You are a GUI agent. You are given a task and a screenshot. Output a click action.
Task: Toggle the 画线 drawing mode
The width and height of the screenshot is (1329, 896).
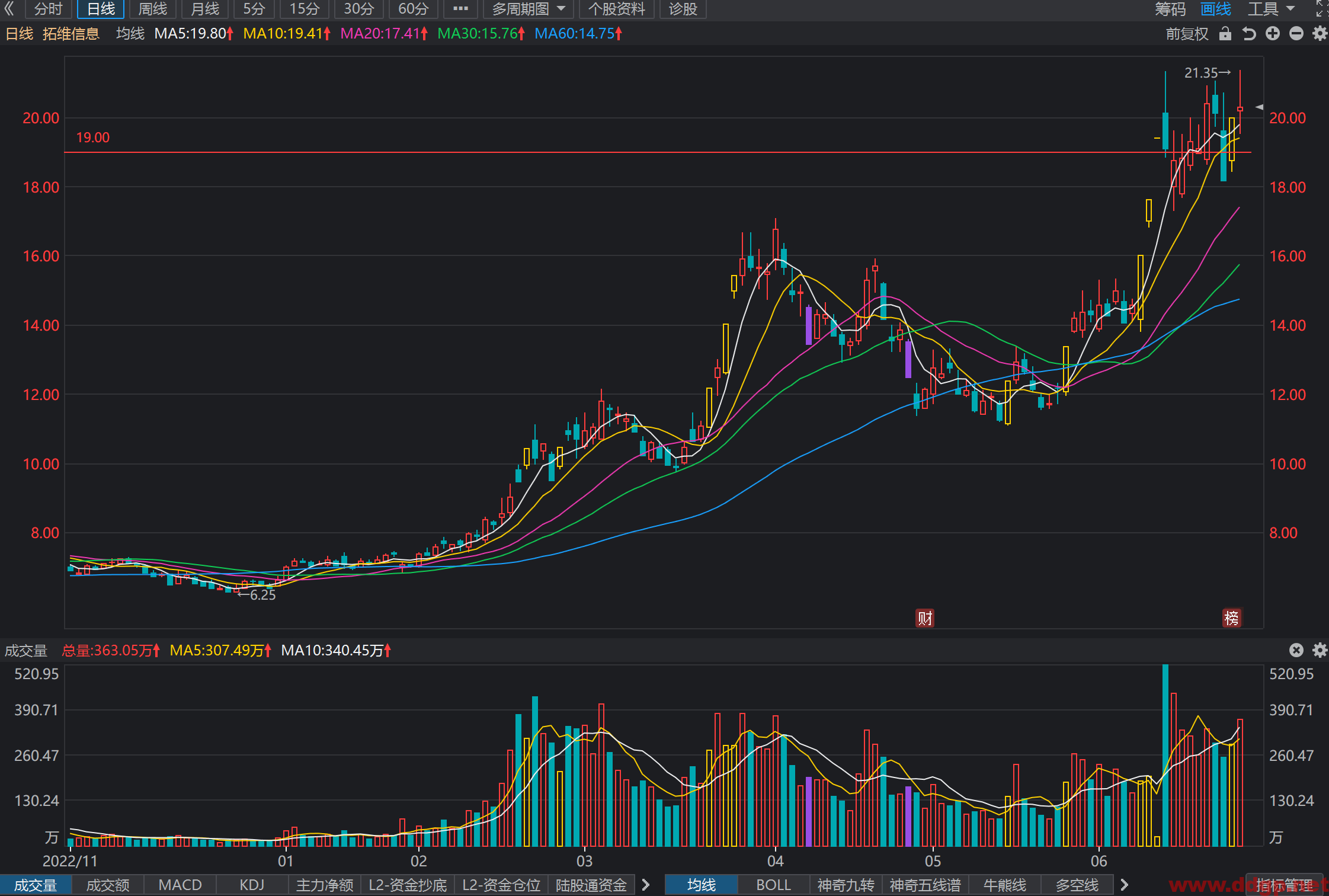[1216, 9]
